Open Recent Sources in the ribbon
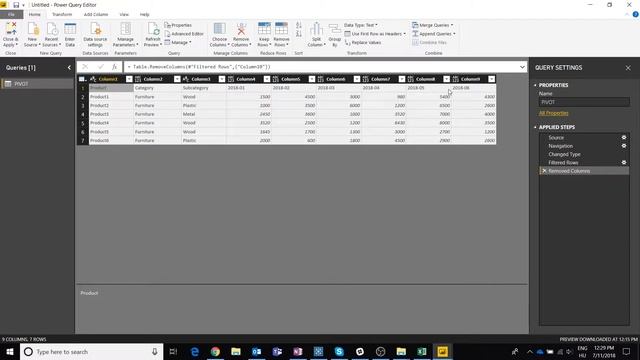Viewport: 640px width, 360px height. pyautogui.click(x=51, y=35)
